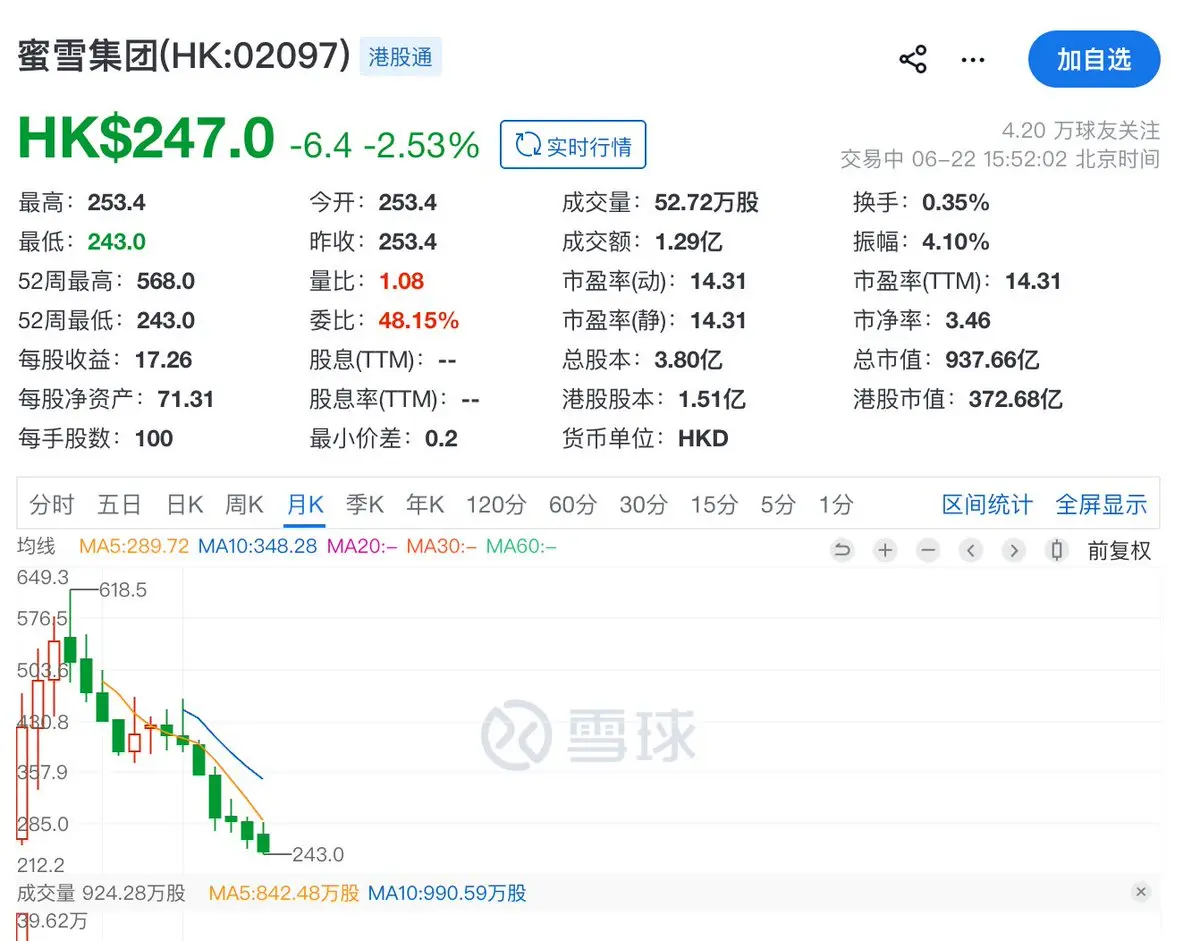Switch to 15分 chart tab
This screenshot has width=1200, height=941.
(714, 505)
